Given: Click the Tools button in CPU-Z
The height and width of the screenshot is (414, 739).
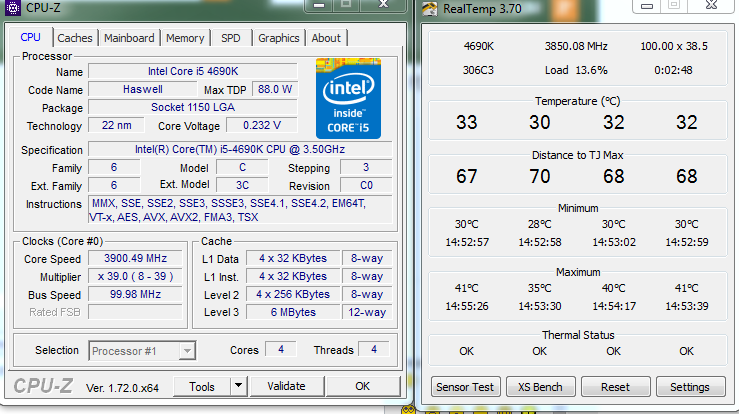Looking at the screenshot, I should click(x=202, y=386).
